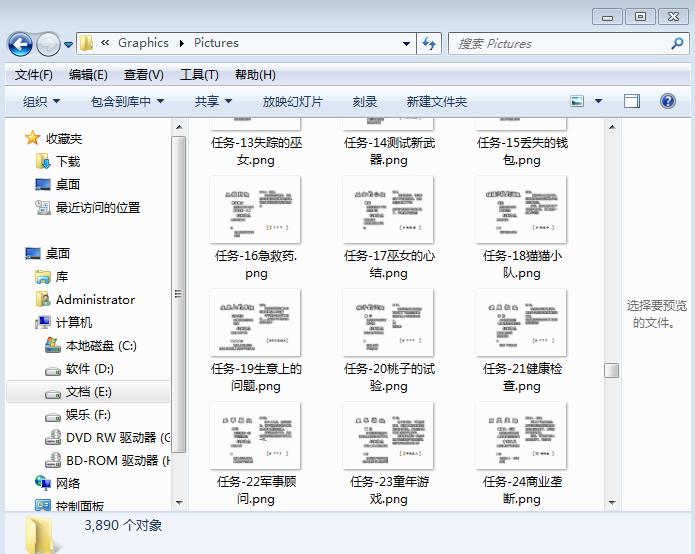Click the 刻录 button
Viewport: 695px width, 554px height.
[x=364, y=101]
